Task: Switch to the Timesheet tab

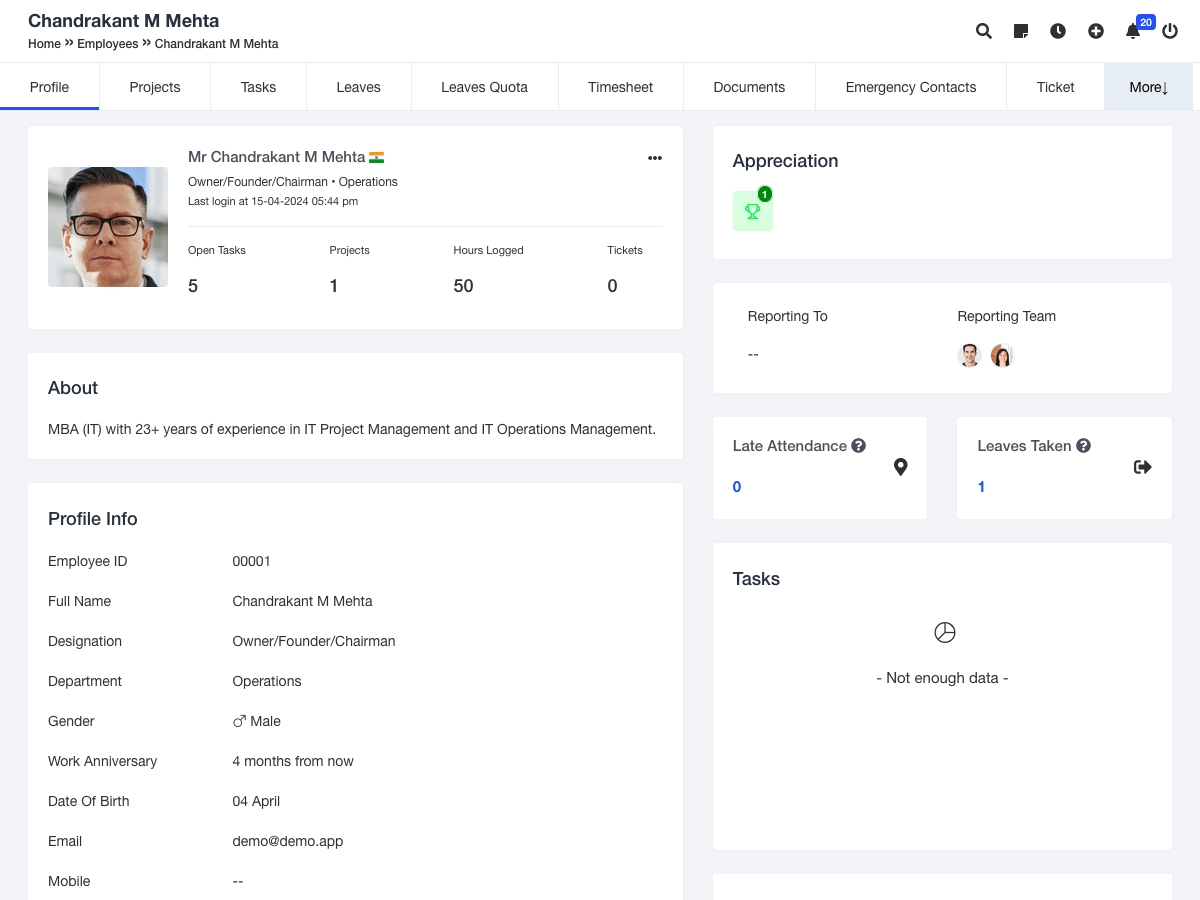Action: pos(620,87)
